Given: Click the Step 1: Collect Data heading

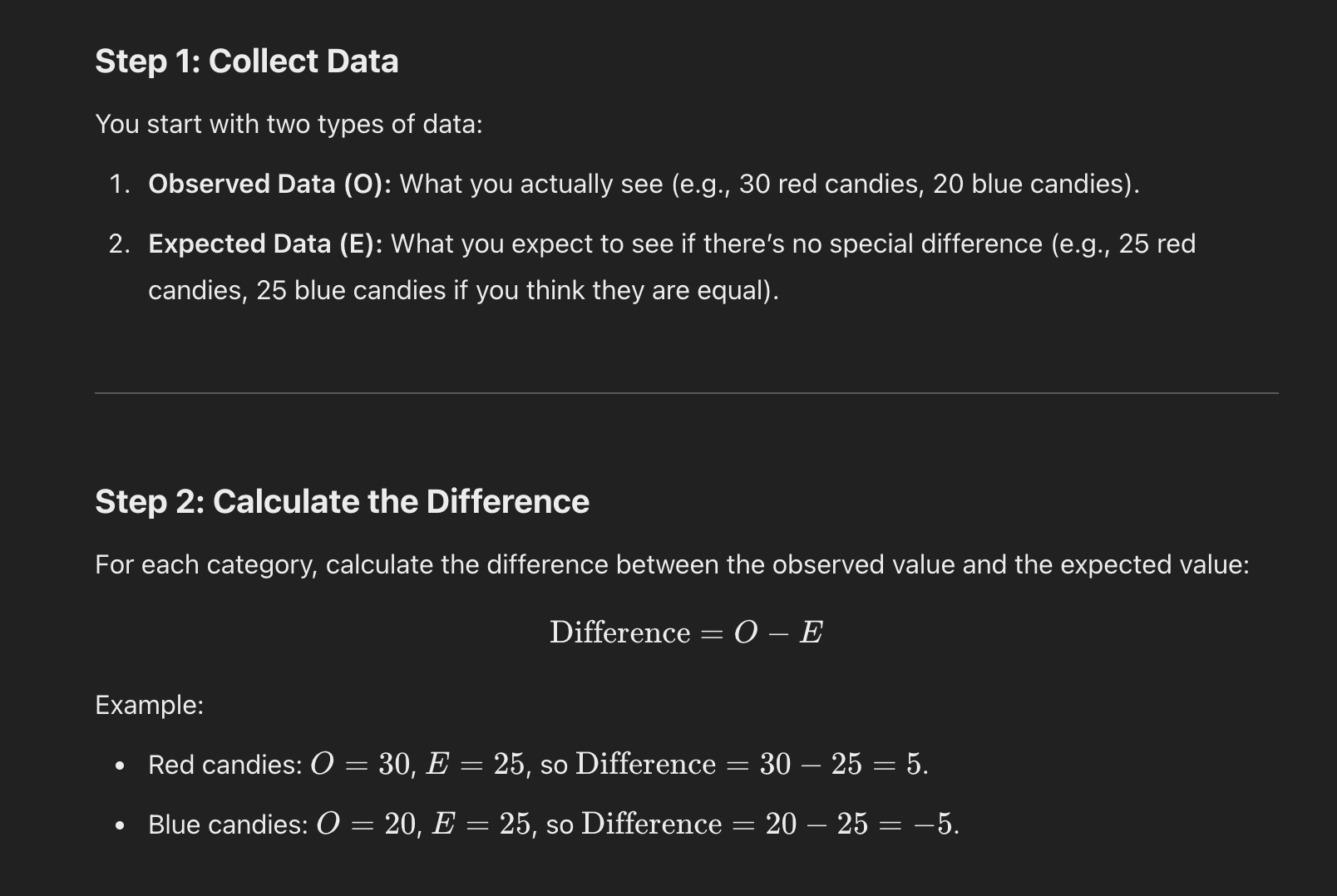Looking at the screenshot, I should (x=247, y=62).
